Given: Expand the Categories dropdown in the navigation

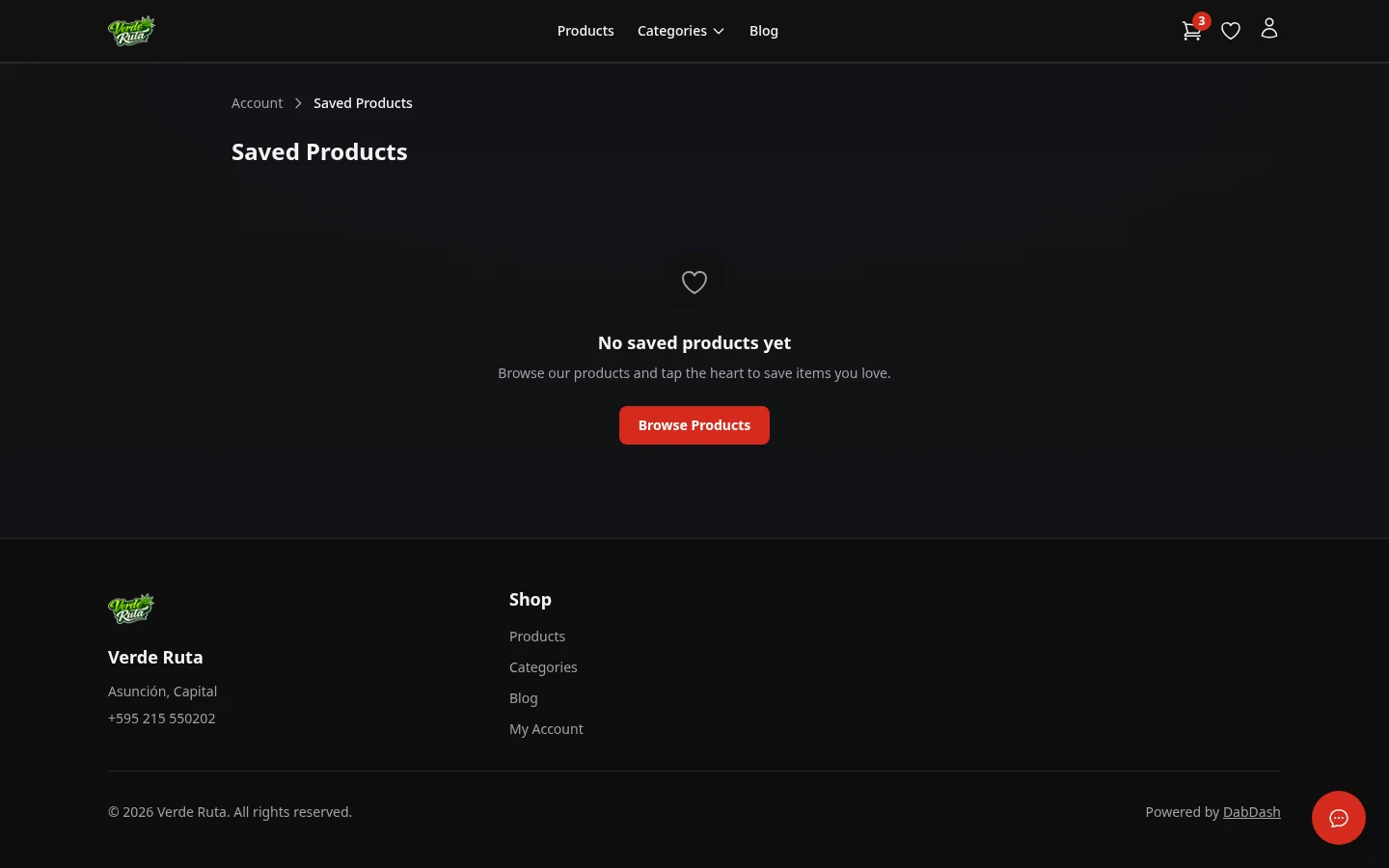Looking at the screenshot, I should pyautogui.click(x=672, y=30).
